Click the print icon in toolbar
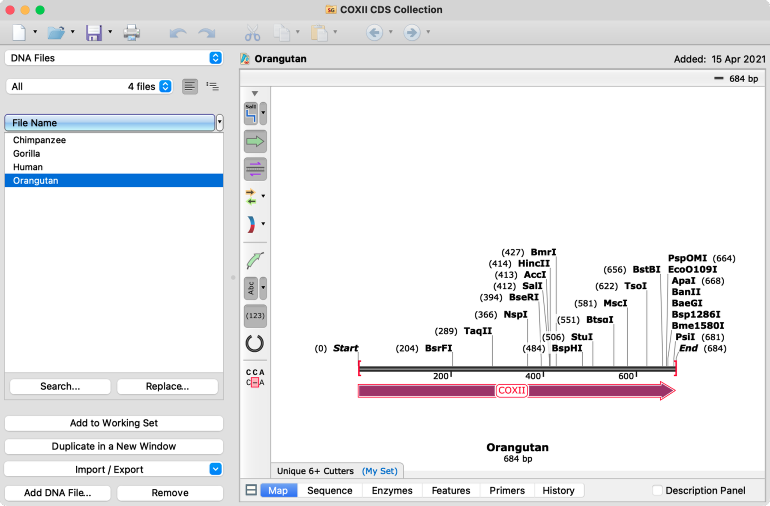 pyautogui.click(x=132, y=33)
